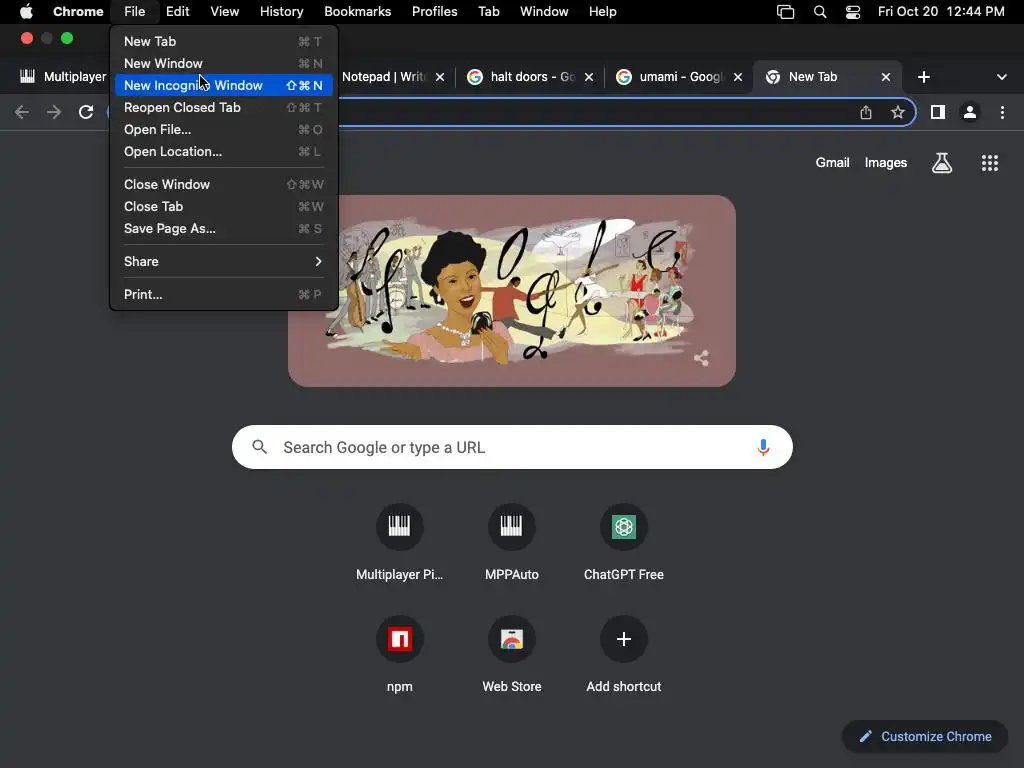Open a new tab with the plus button
The height and width of the screenshot is (768, 1024).
[923, 77]
